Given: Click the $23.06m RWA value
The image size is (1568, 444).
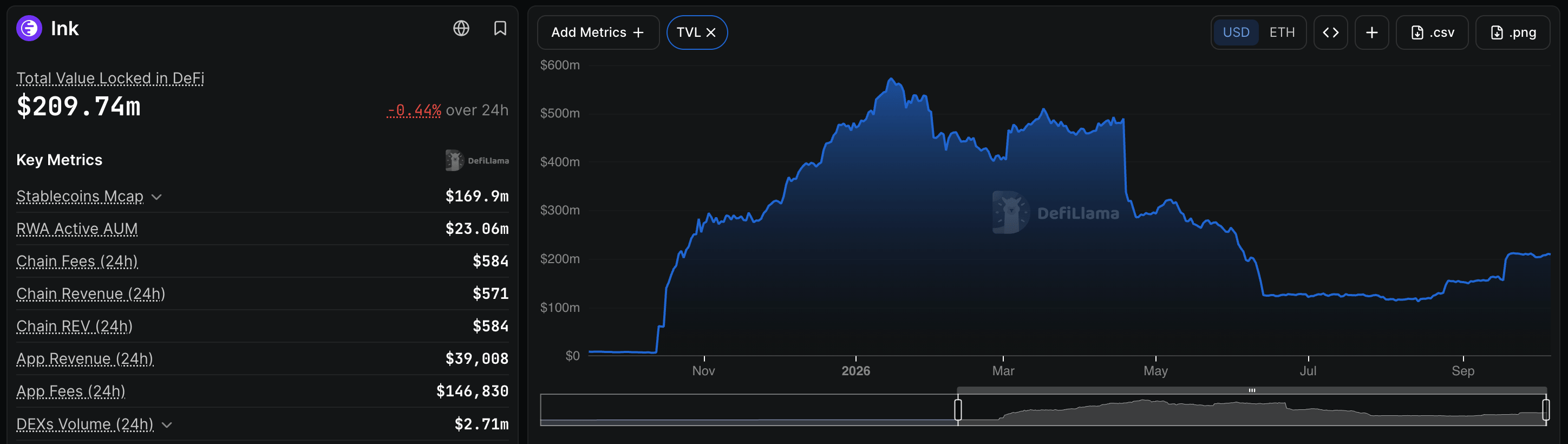Looking at the screenshot, I should coord(476,228).
